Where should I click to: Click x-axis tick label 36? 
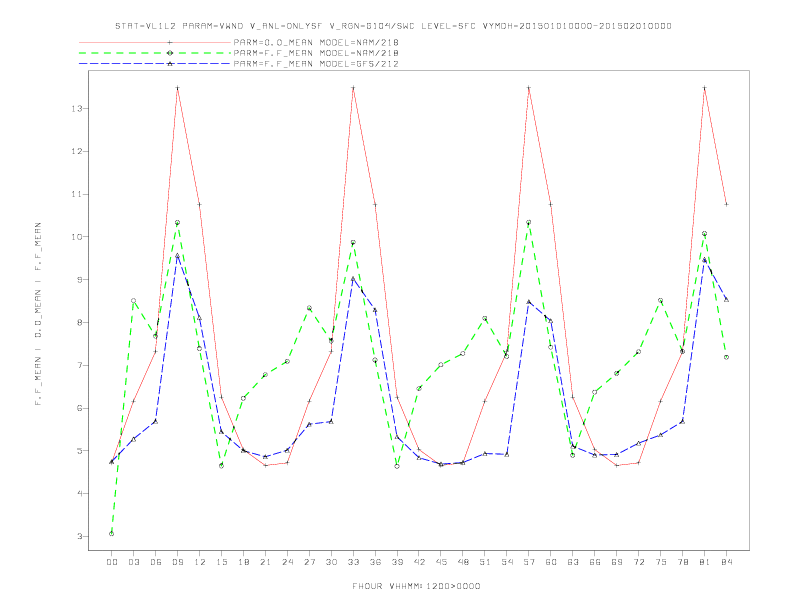(375, 562)
